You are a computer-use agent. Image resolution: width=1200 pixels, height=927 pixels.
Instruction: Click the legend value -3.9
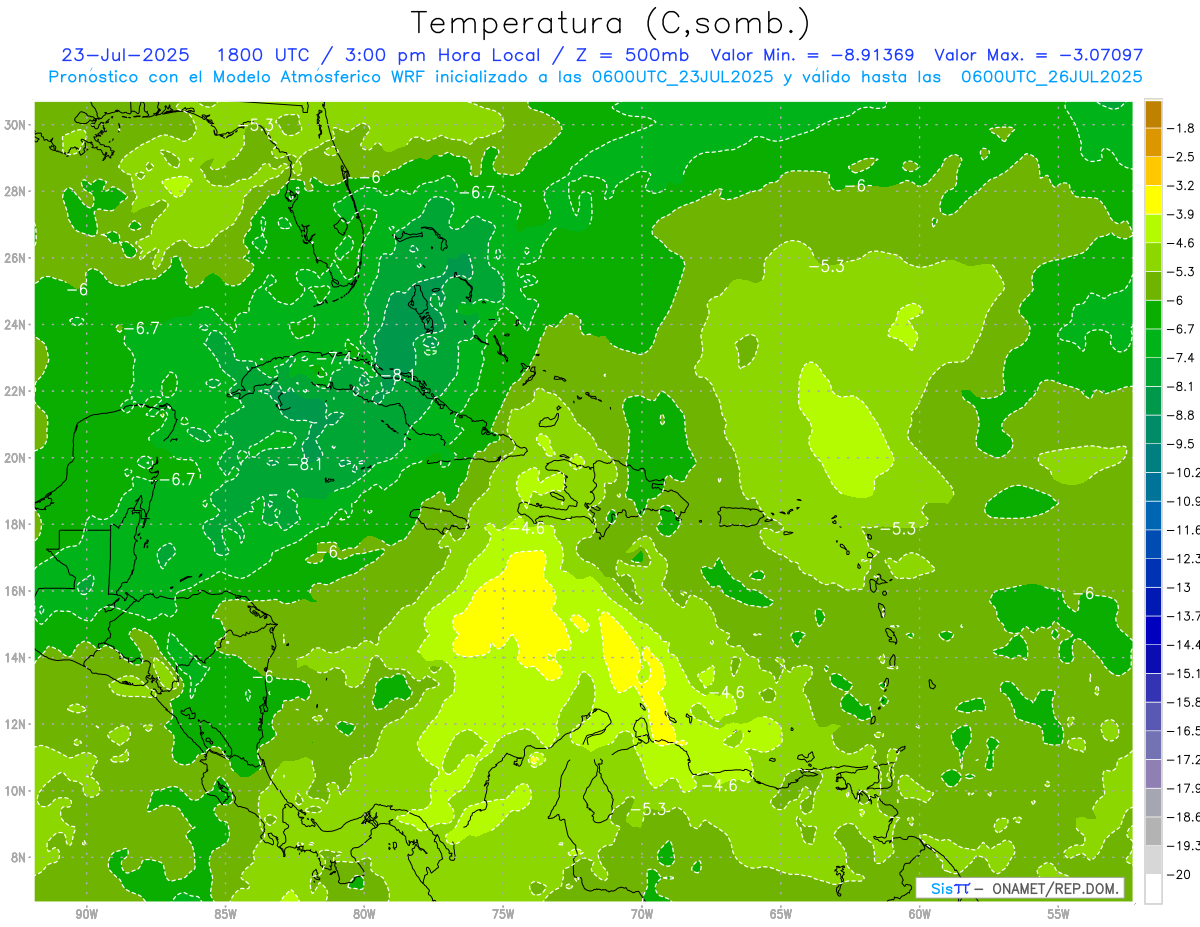tap(1182, 214)
